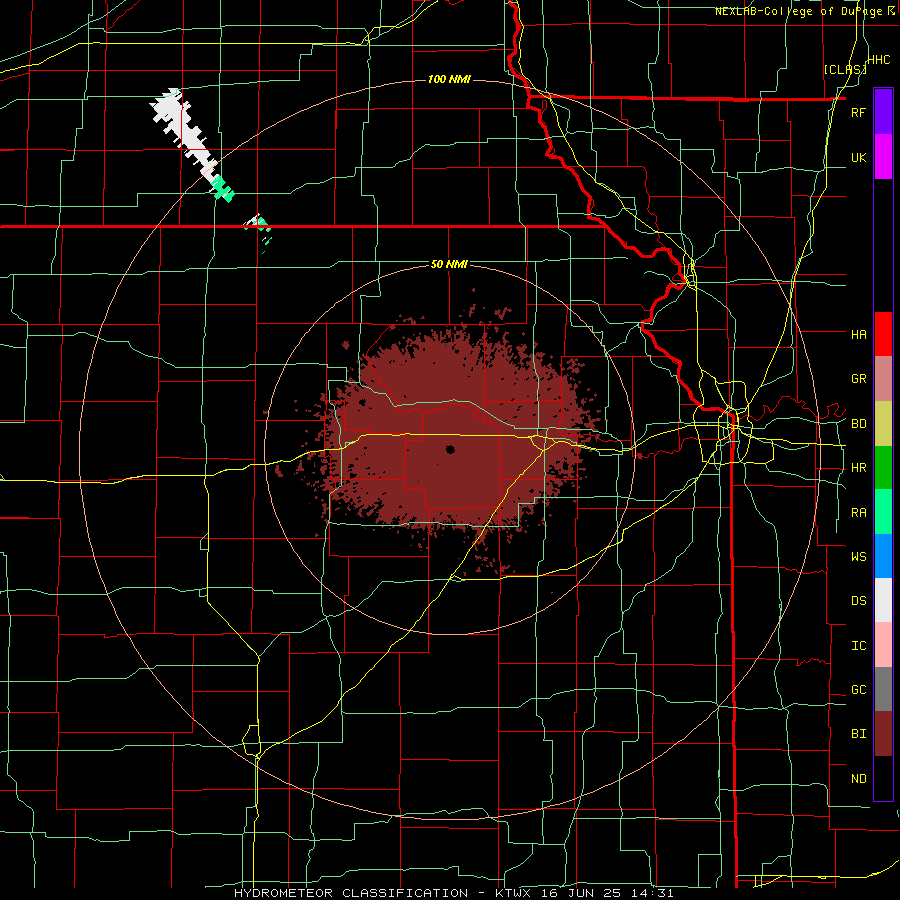Click the DS legend label
The image size is (900, 900).
[x=858, y=600]
